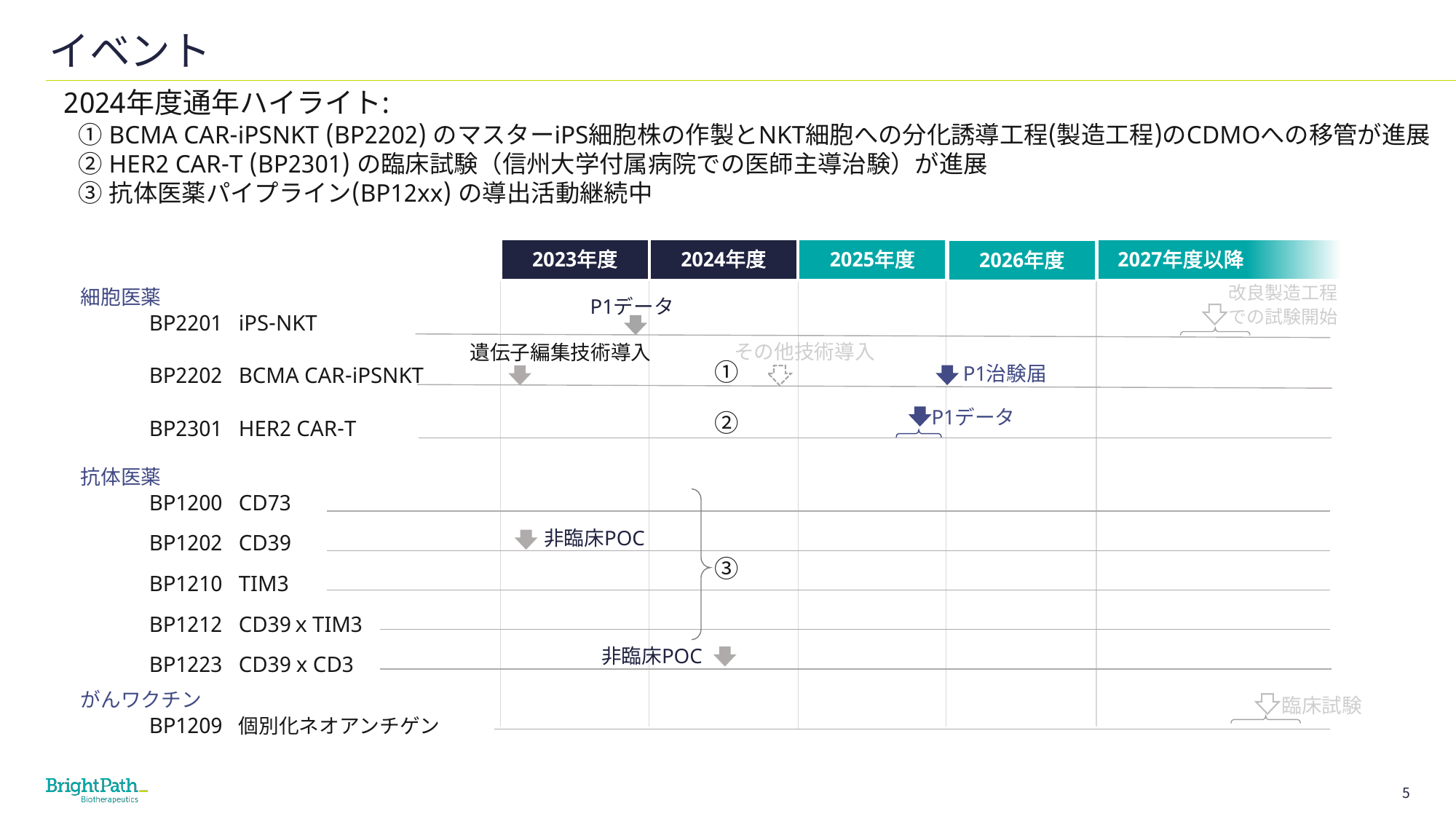1456x819 pixels.
Task: Click the row label BP2202 BCMA CAR-iPSNKT
Action: [286, 376]
